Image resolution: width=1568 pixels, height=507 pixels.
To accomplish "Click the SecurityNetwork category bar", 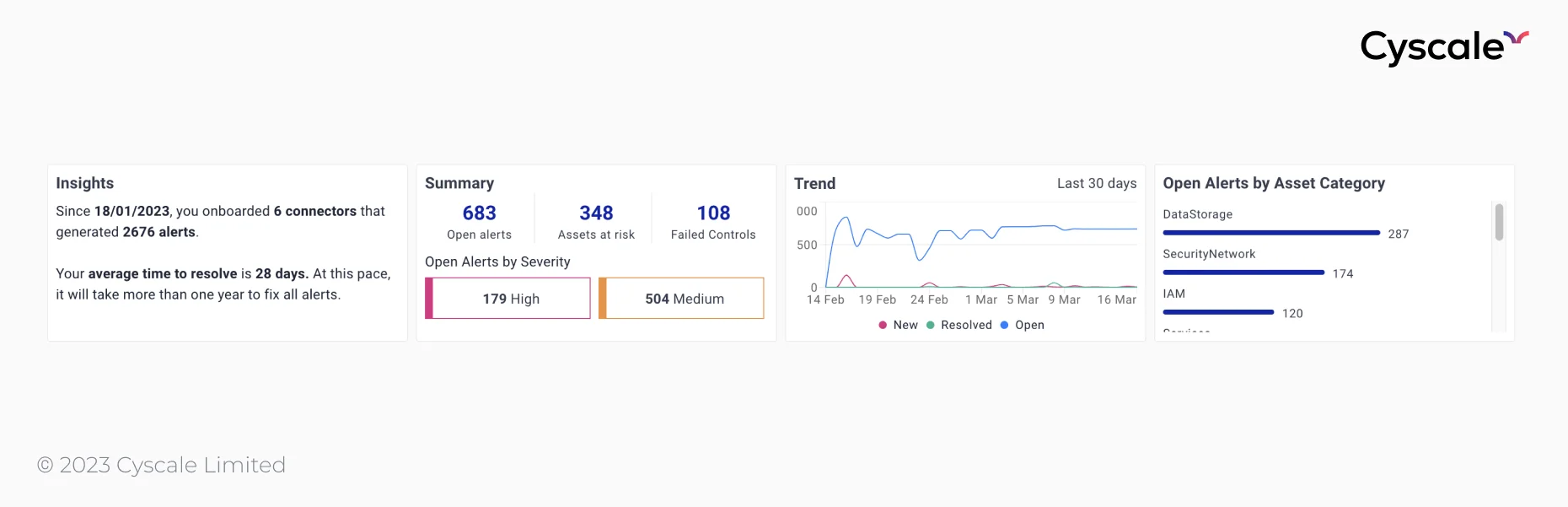I will pyautogui.click(x=1243, y=272).
